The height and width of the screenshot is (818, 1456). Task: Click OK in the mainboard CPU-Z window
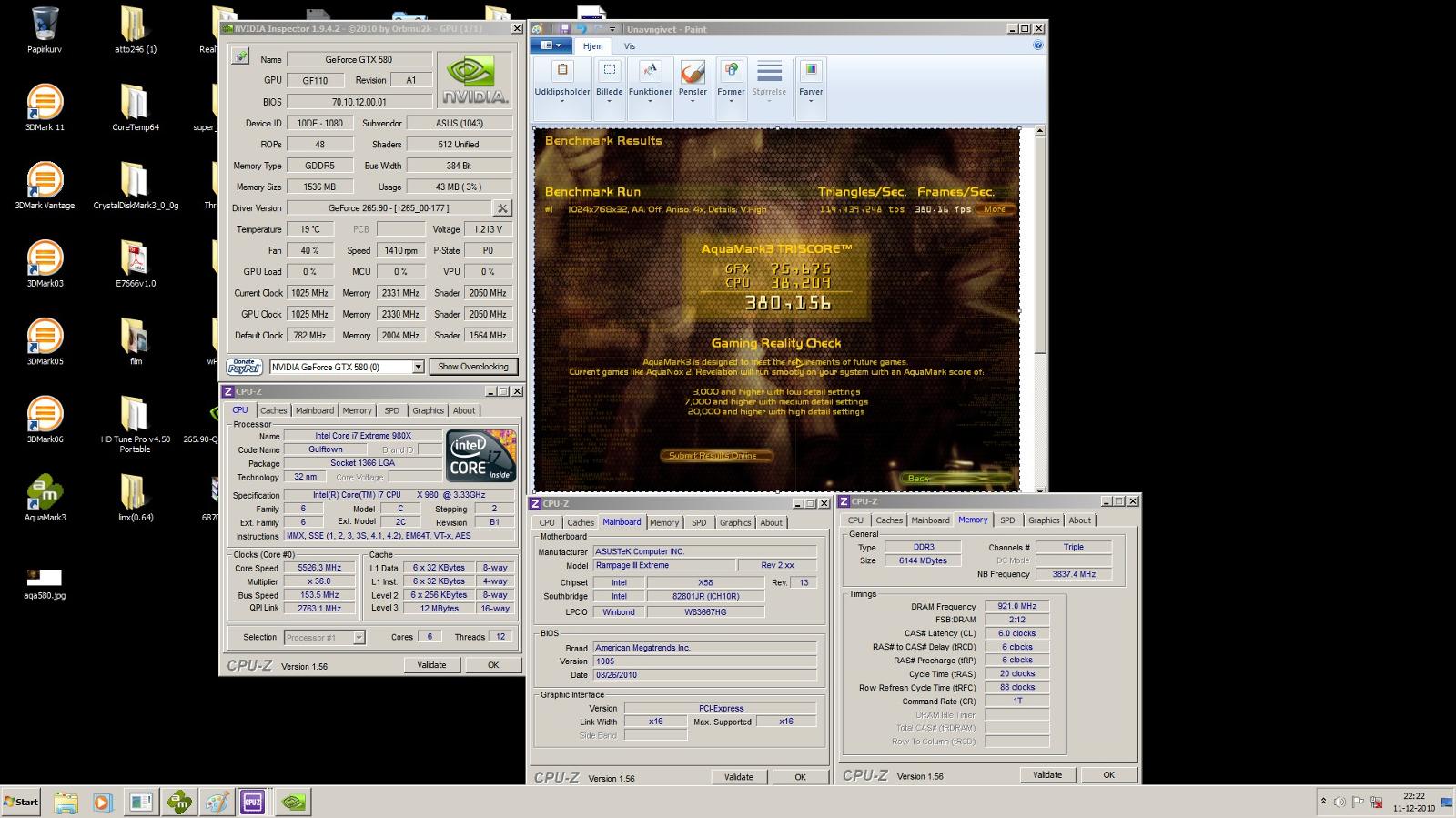(801, 777)
